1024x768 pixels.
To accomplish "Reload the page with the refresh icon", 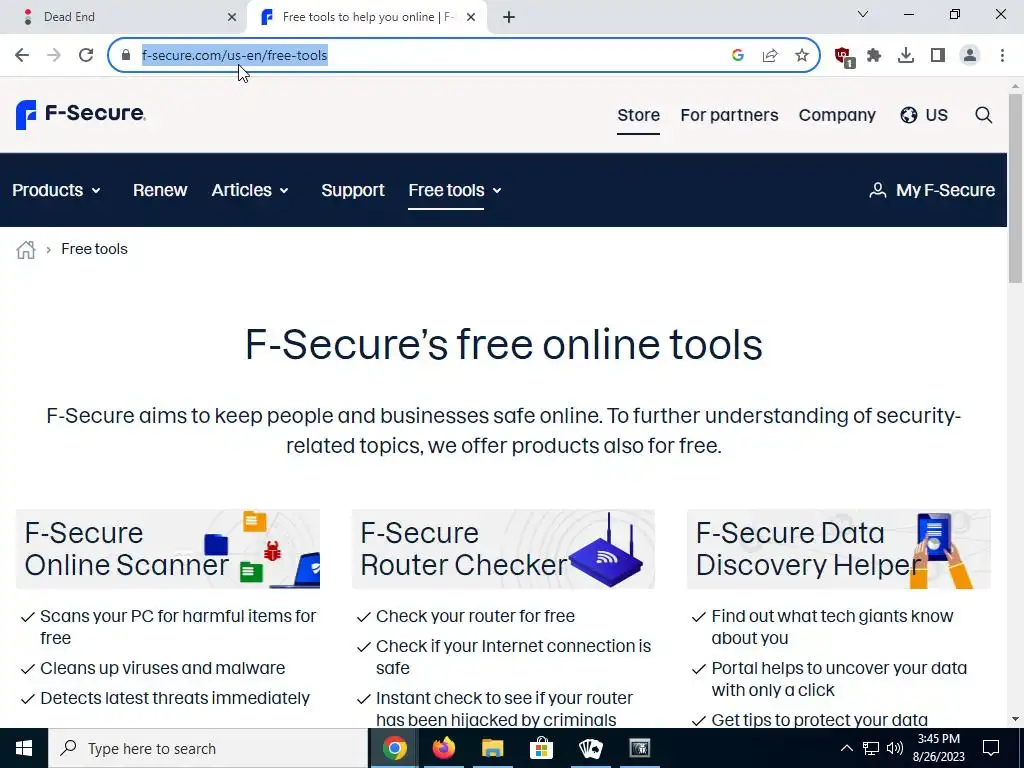I will tap(86, 55).
